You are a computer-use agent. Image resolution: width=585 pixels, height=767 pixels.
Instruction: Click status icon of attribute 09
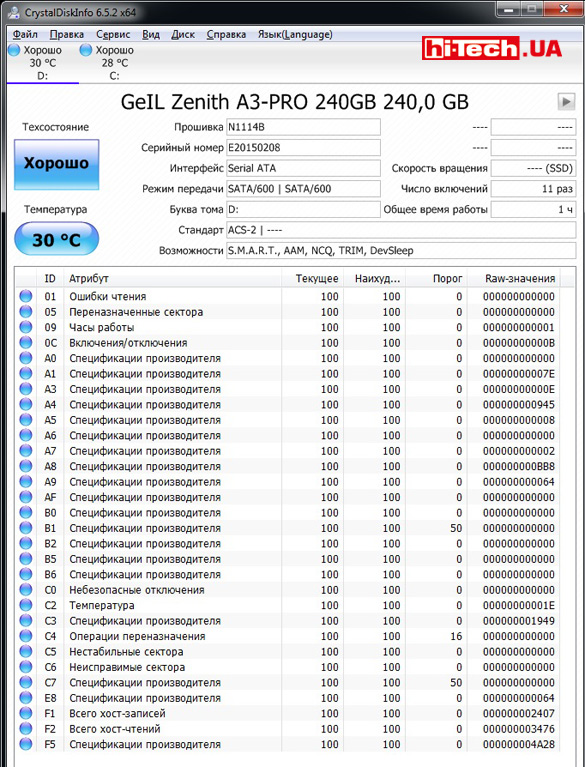point(26,327)
